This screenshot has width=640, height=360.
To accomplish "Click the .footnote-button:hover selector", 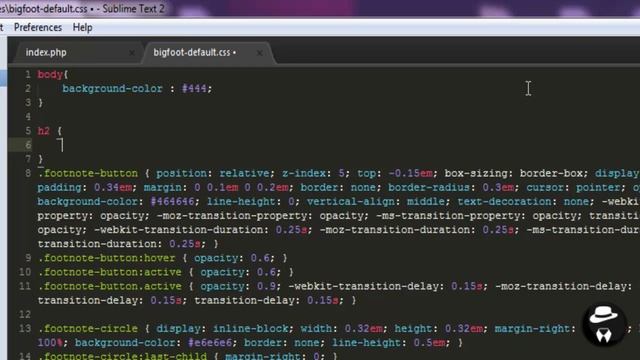I will tap(107, 258).
